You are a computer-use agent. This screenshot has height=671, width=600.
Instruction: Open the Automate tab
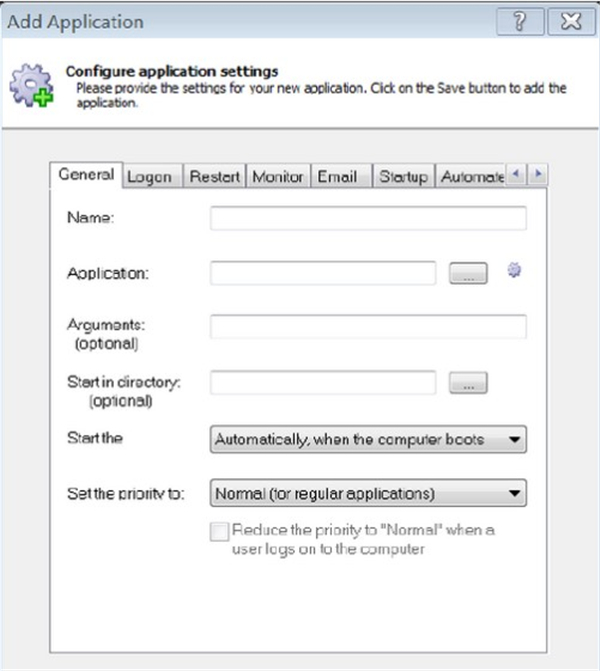point(471,176)
